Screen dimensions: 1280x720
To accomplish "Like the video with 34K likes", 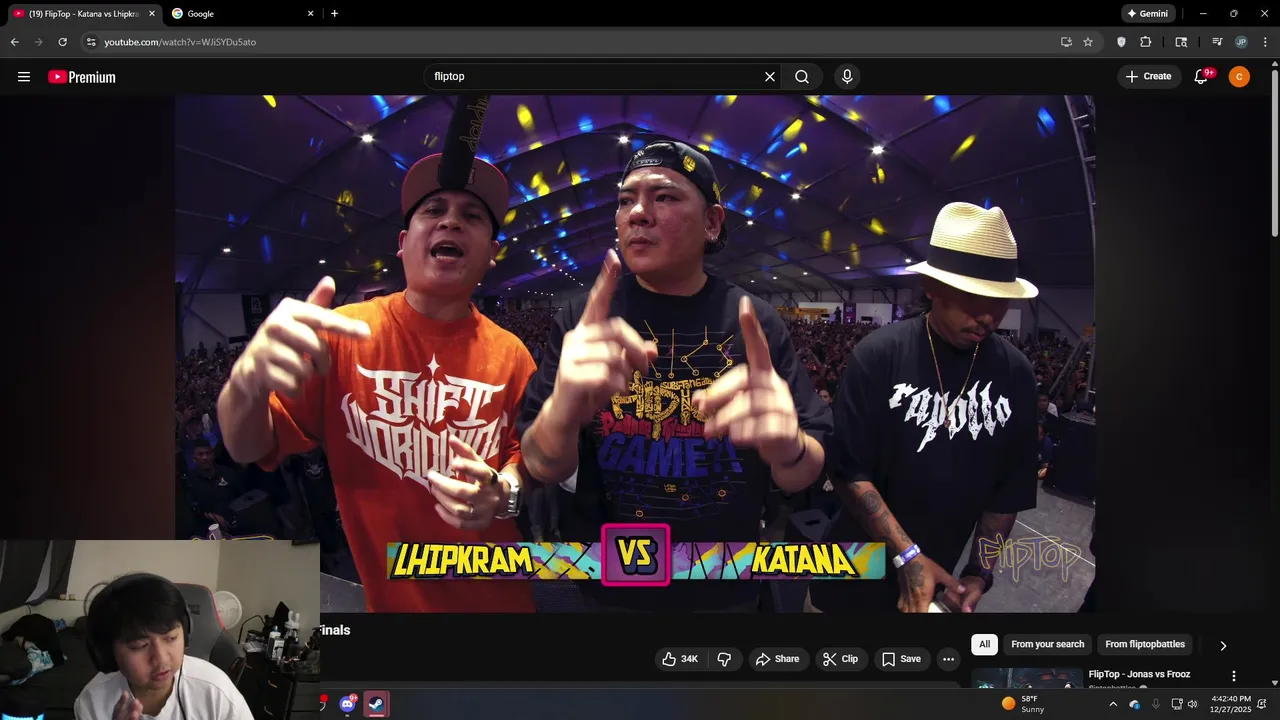I will (x=681, y=659).
